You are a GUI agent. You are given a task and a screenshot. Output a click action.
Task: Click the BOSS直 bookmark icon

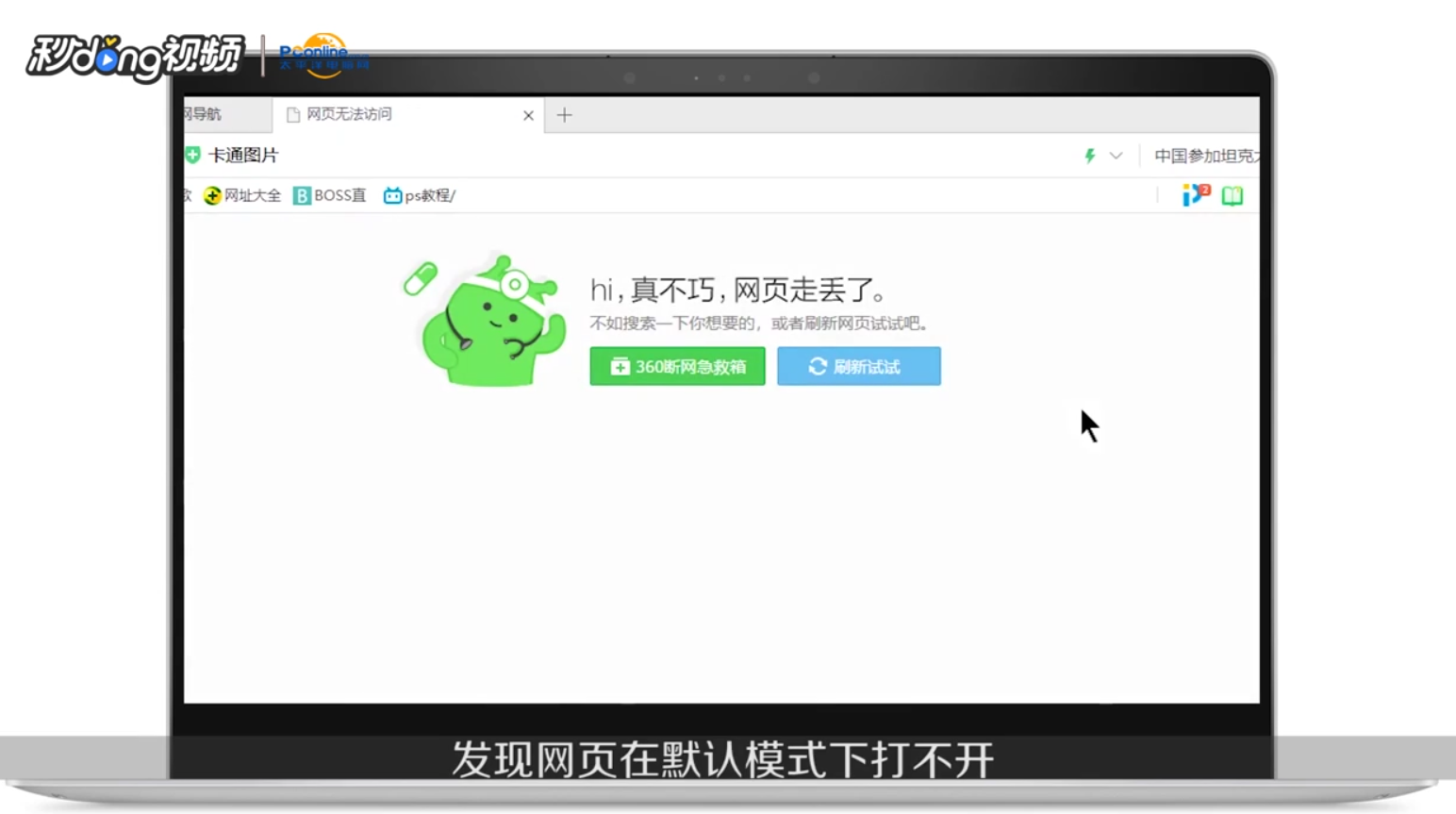pyautogui.click(x=301, y=195)
